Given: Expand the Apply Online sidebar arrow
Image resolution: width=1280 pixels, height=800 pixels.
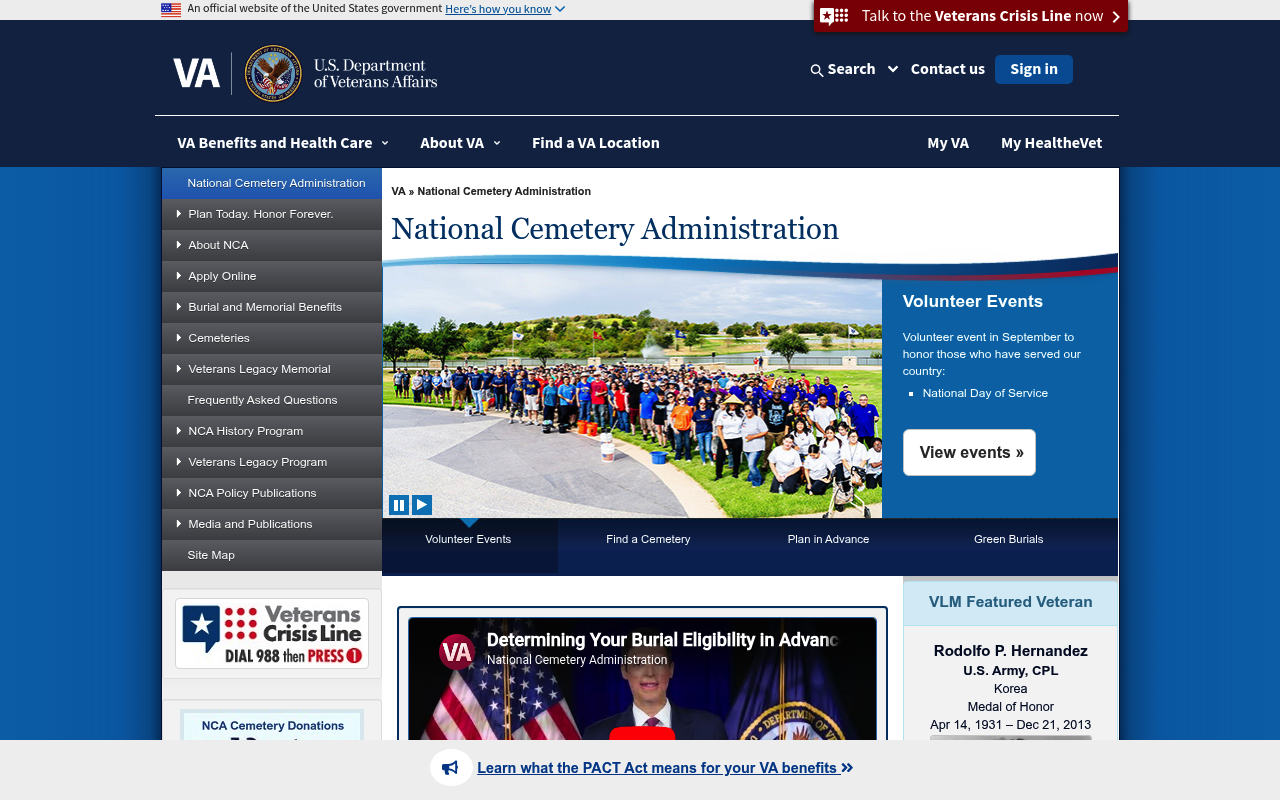Looking at the screenshot, I should [x=179, y=275].
